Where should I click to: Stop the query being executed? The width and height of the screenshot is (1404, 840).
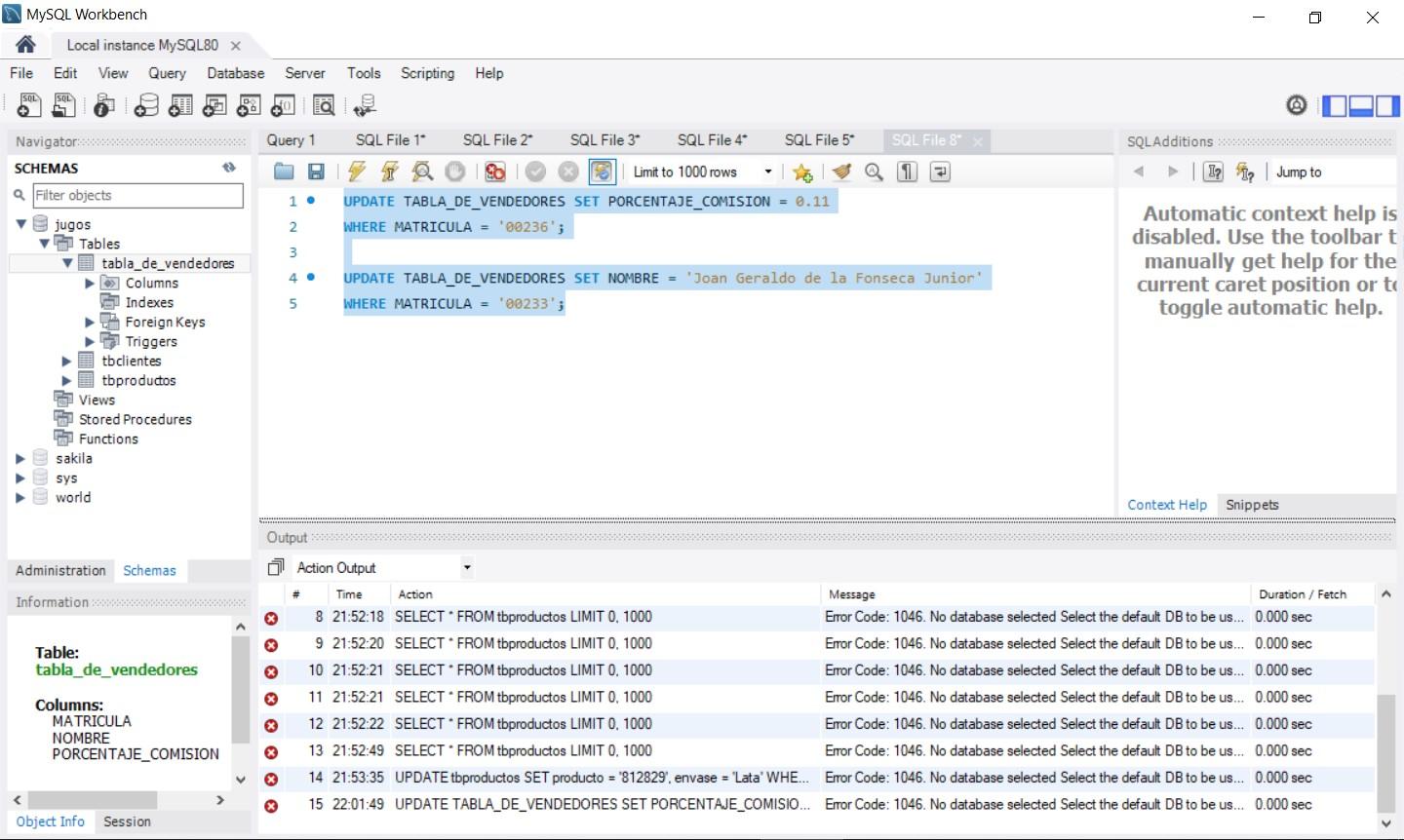(x=455, y=172)
